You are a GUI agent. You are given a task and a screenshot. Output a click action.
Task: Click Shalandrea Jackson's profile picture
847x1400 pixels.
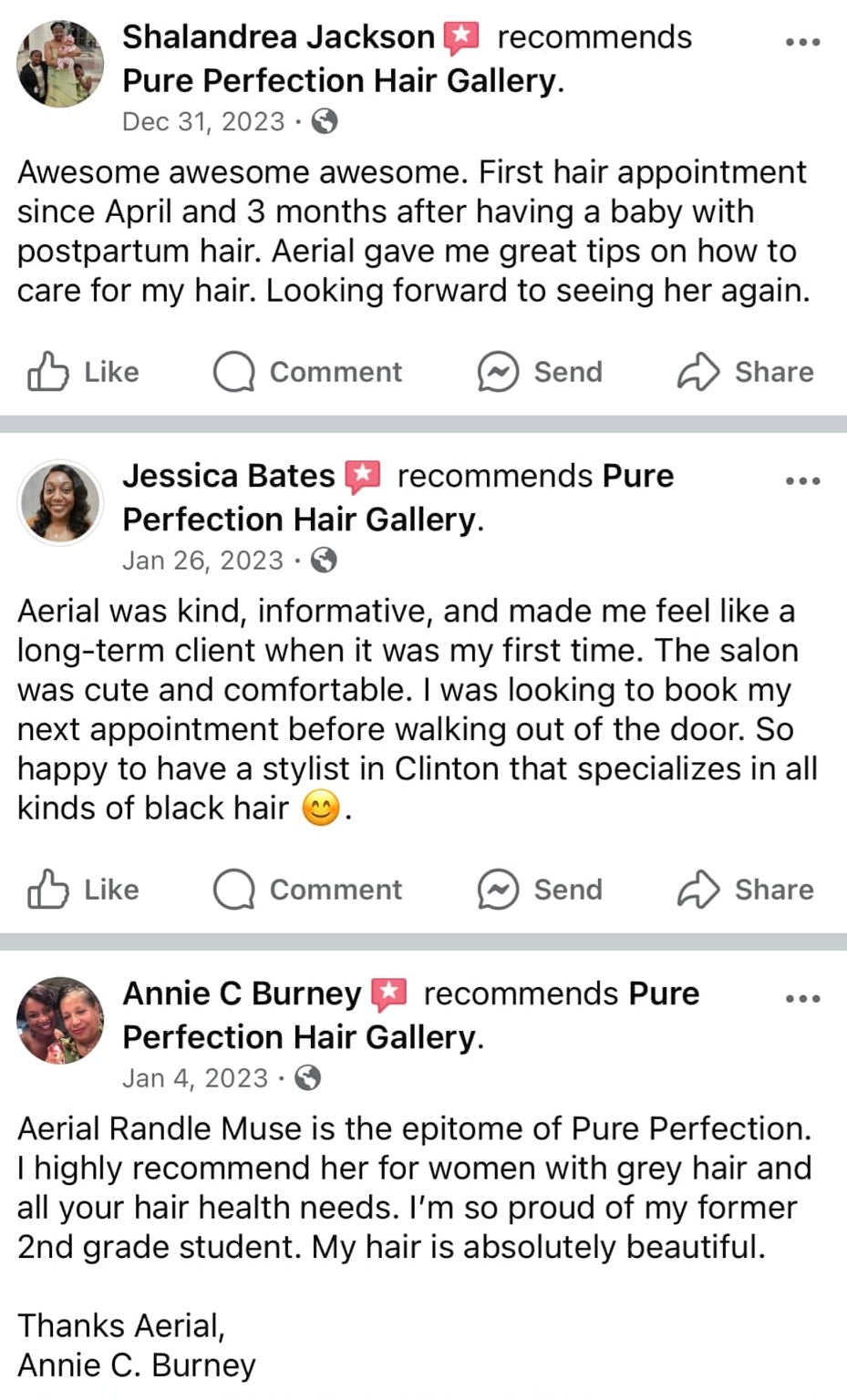click(x=60, y=64)
